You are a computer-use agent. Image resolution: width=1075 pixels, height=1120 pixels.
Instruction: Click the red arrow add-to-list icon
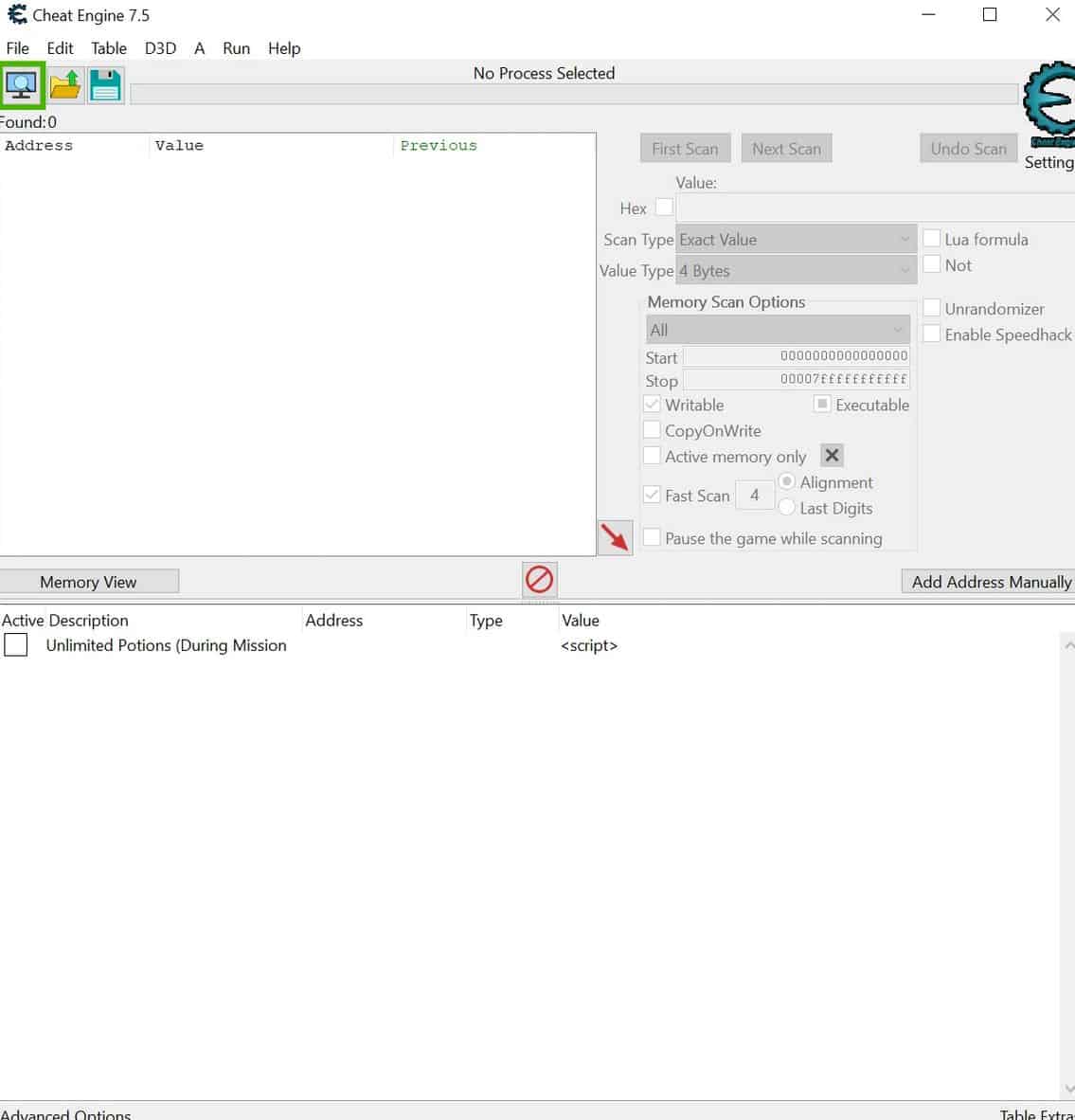(x=615, y=537)
